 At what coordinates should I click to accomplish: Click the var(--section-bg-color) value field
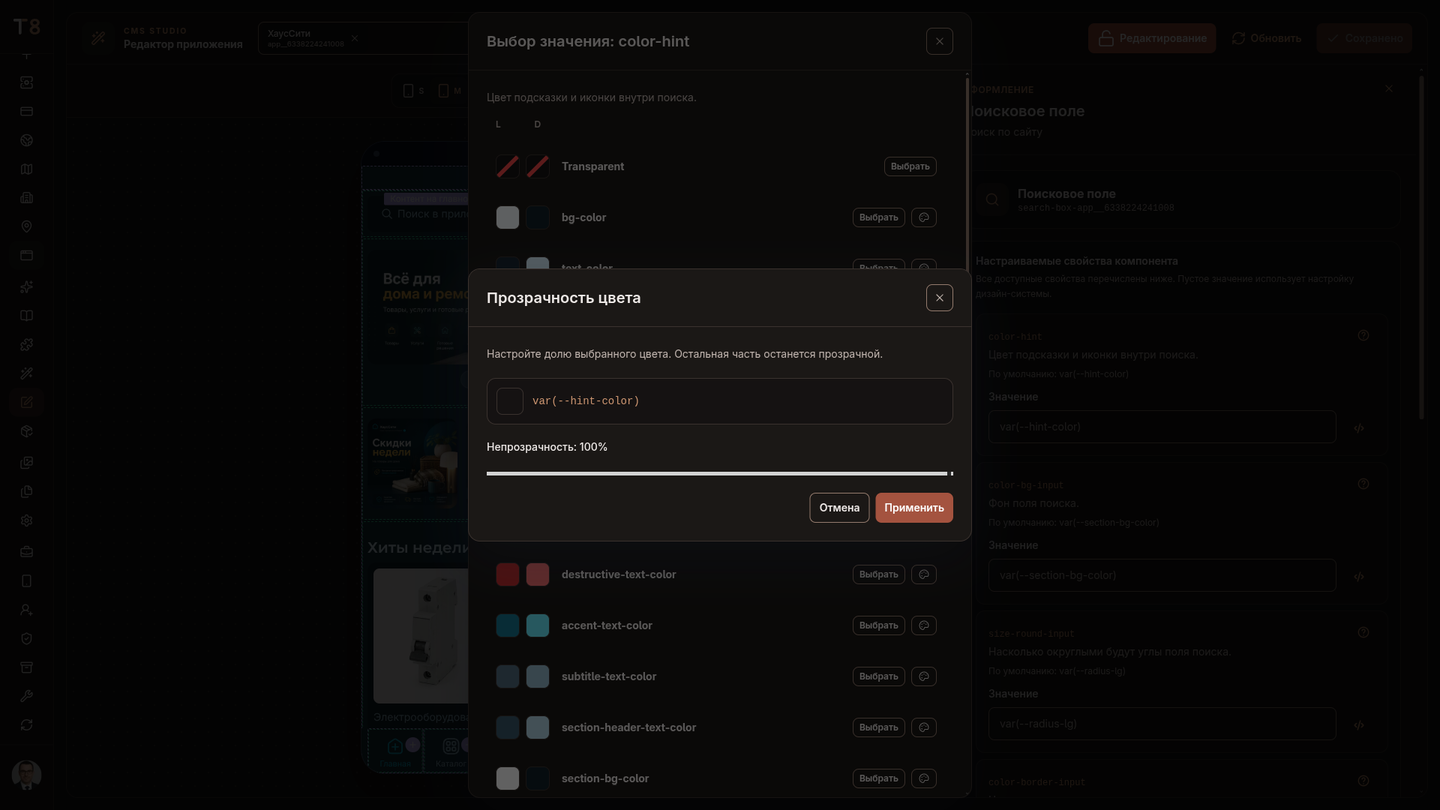[1162, 575]
